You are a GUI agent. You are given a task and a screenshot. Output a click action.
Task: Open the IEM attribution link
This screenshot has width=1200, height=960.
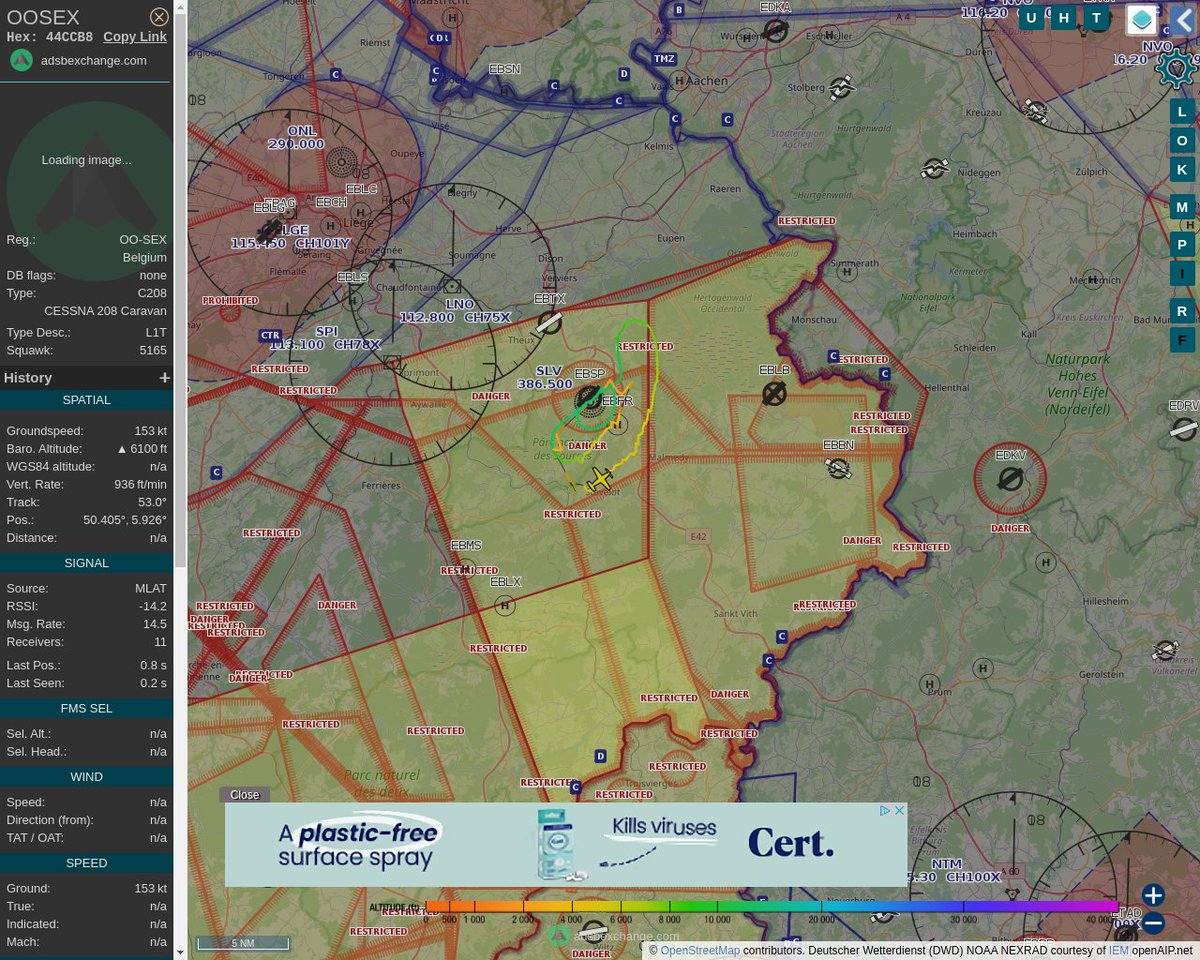pyautogui.click(x=1118, y=950)
